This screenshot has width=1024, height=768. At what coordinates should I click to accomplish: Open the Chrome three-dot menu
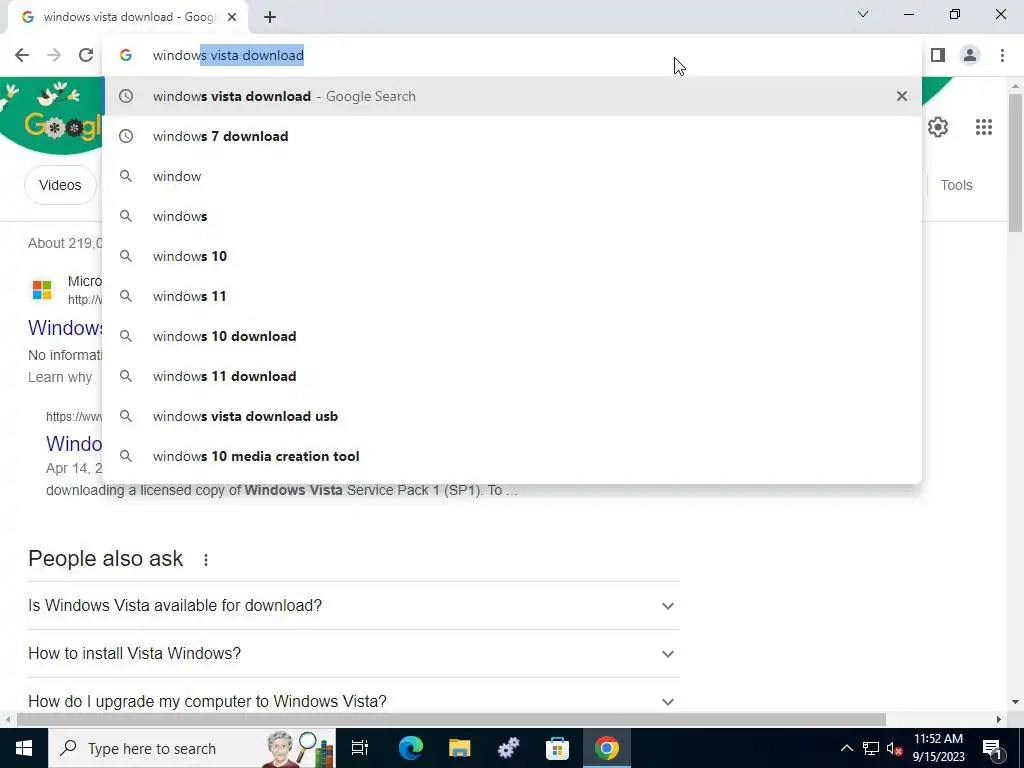(x=1002, y=56)
